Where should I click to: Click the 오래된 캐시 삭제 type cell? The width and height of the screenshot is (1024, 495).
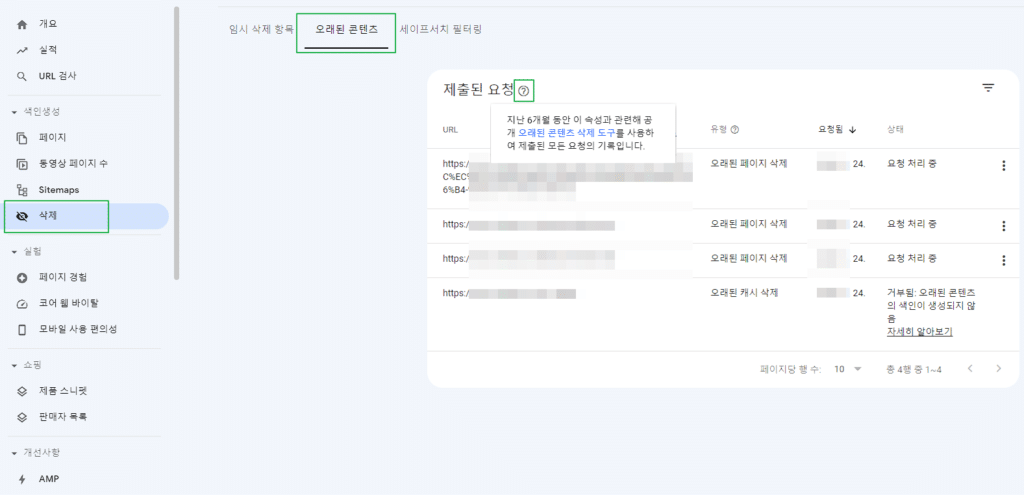point(744,294)
